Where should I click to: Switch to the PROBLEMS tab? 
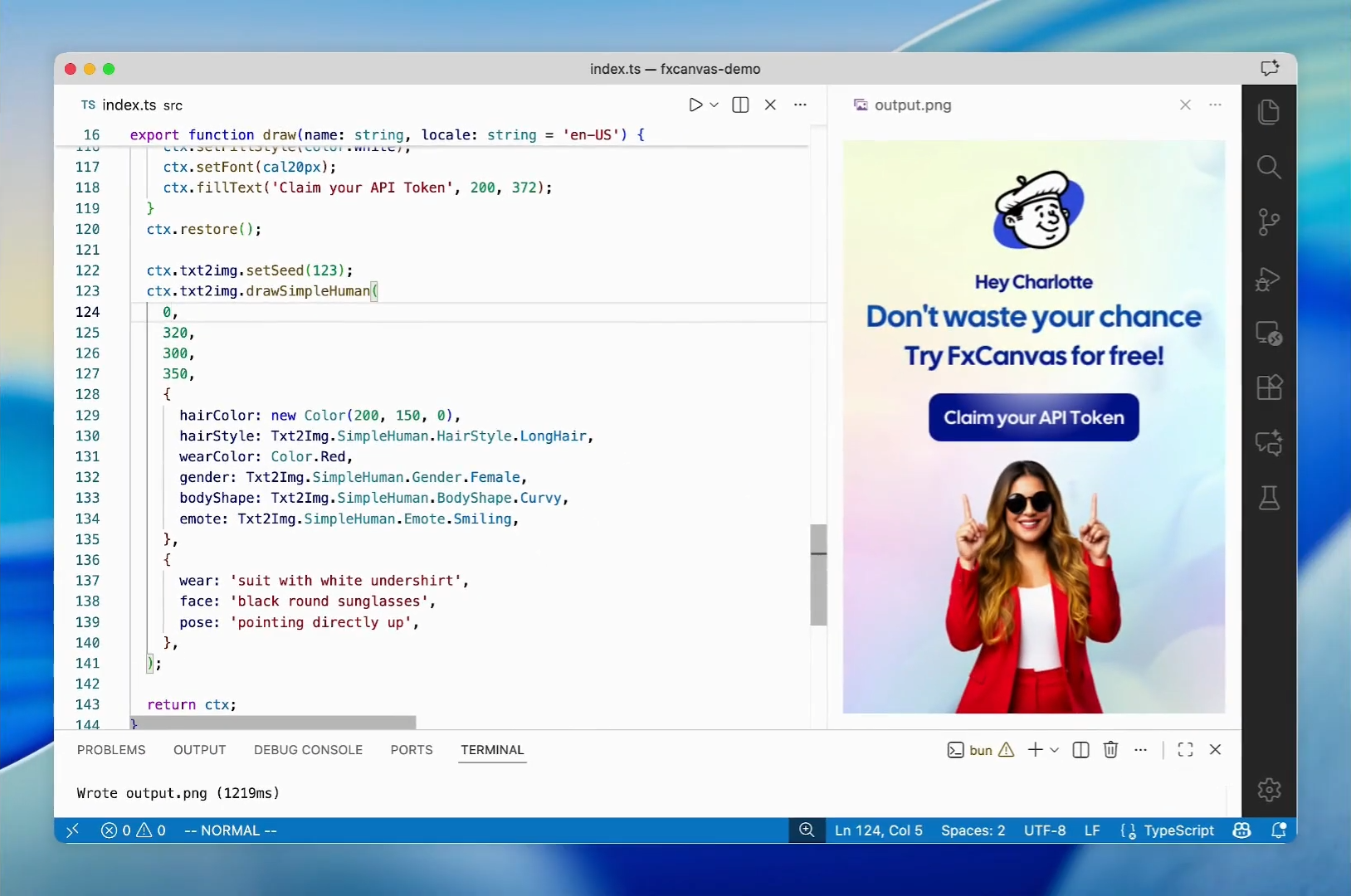pyautogui.click(x=111, y=750)
